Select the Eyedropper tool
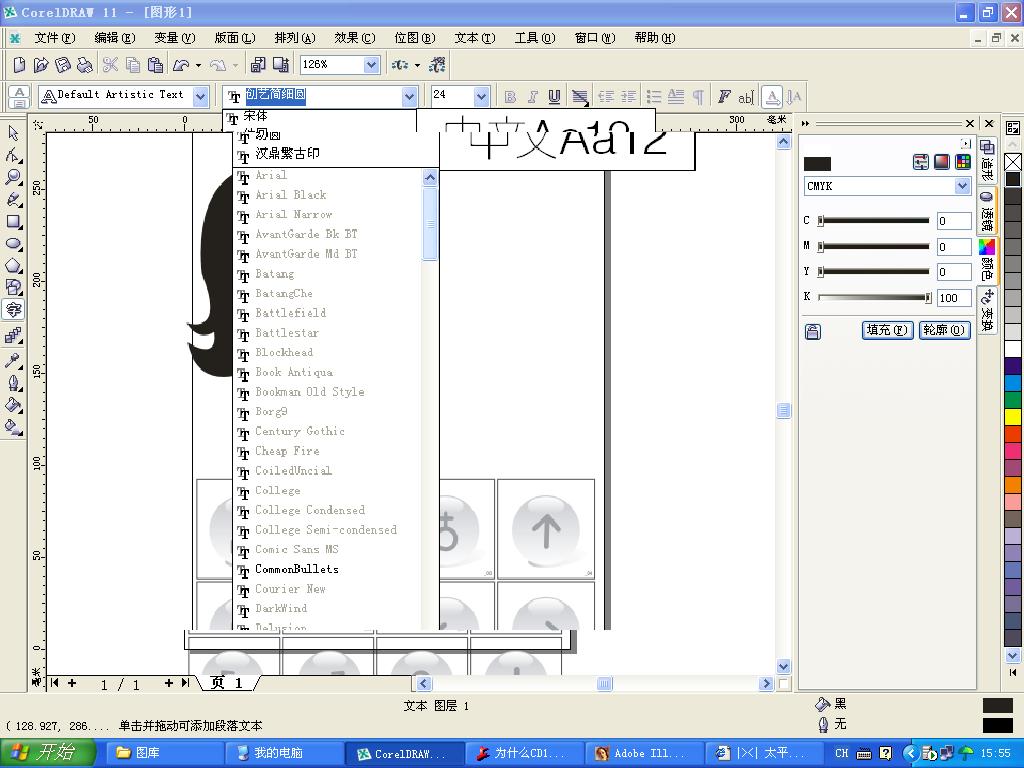The image size is (1024, 768). (13, 360)
